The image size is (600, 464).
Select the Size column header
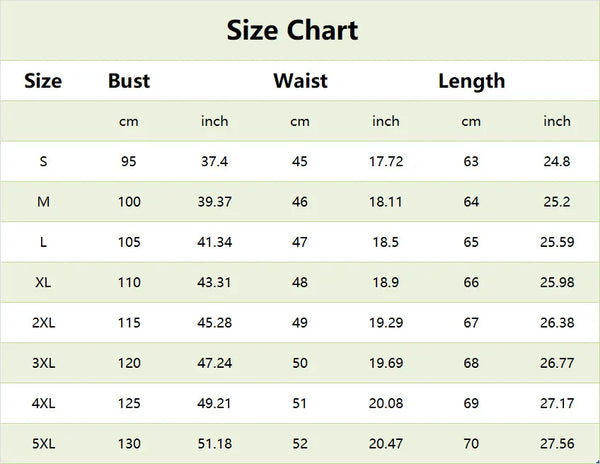pos(43,81)
